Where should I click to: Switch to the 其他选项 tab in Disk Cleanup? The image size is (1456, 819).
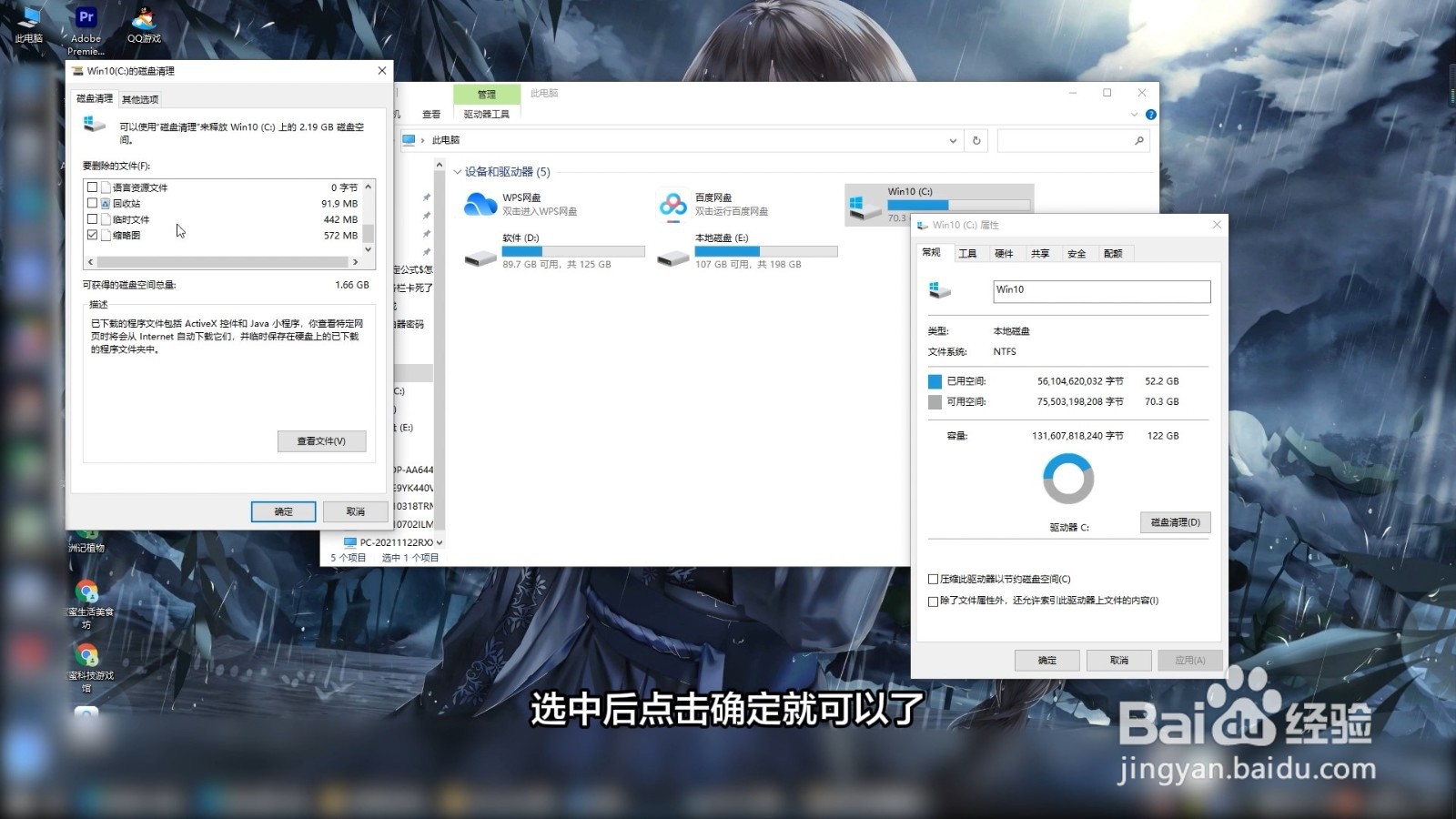(x=139, y=97)
